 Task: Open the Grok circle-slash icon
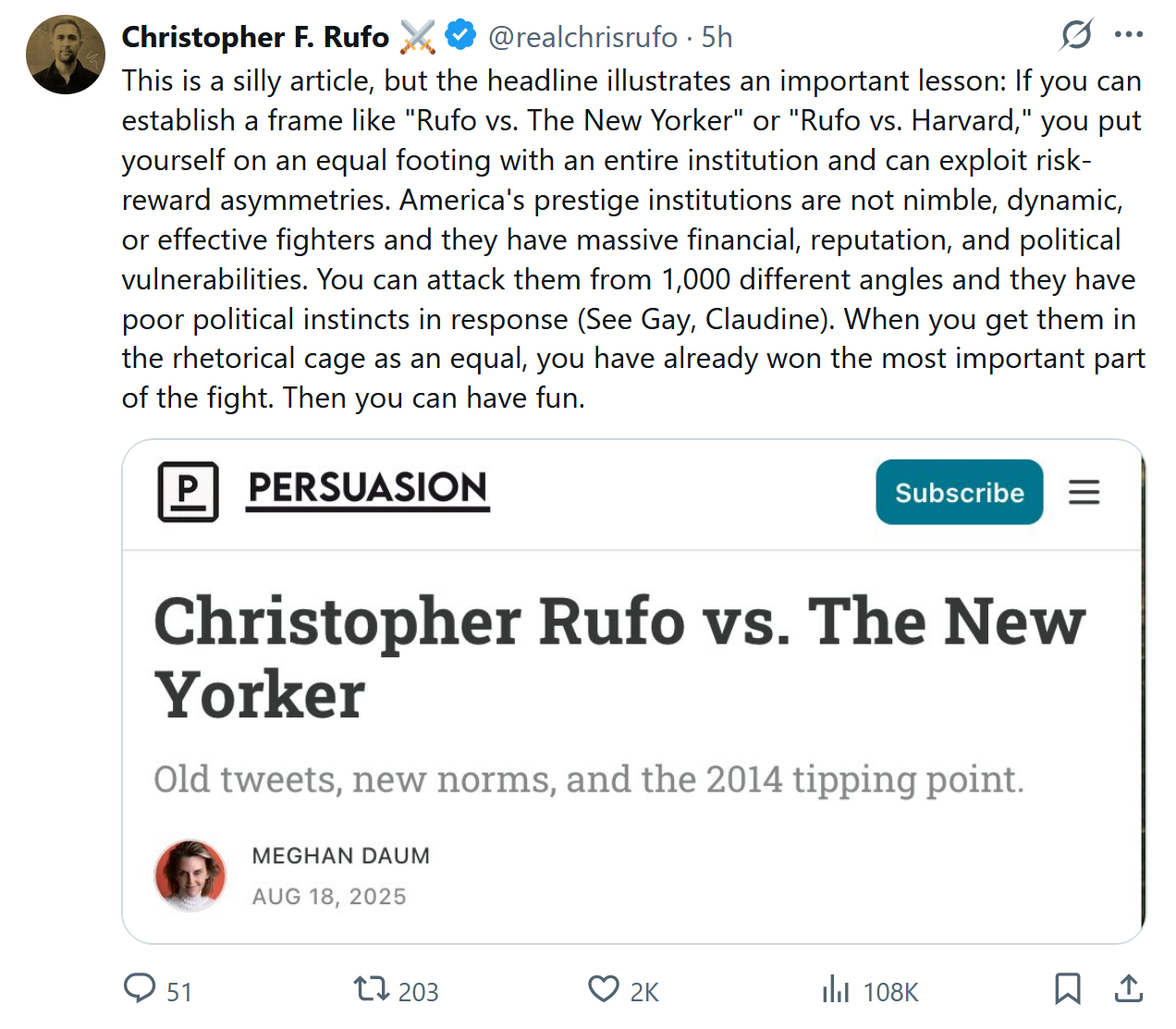tap(1076, 35)
